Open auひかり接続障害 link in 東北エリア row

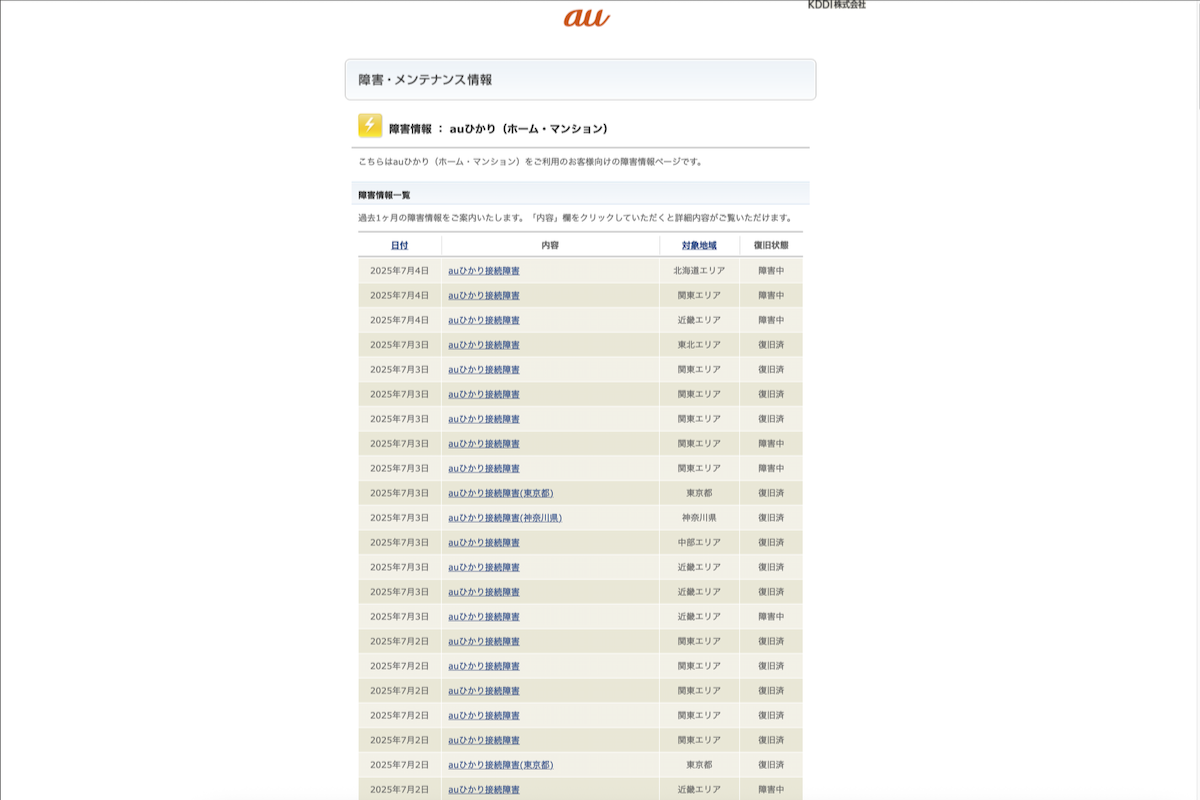484,345
